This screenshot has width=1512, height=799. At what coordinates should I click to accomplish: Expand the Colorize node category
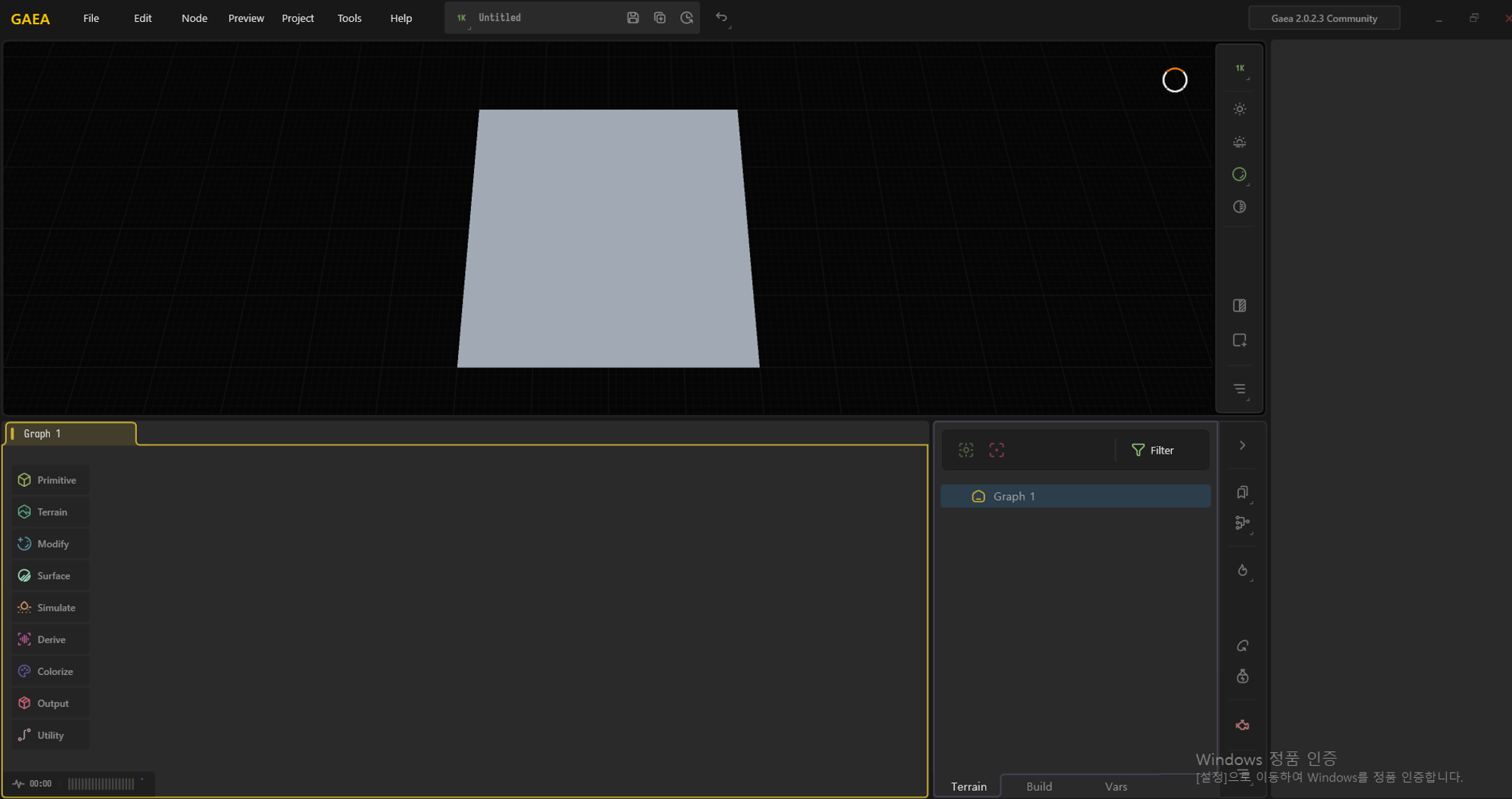point(50,671)
